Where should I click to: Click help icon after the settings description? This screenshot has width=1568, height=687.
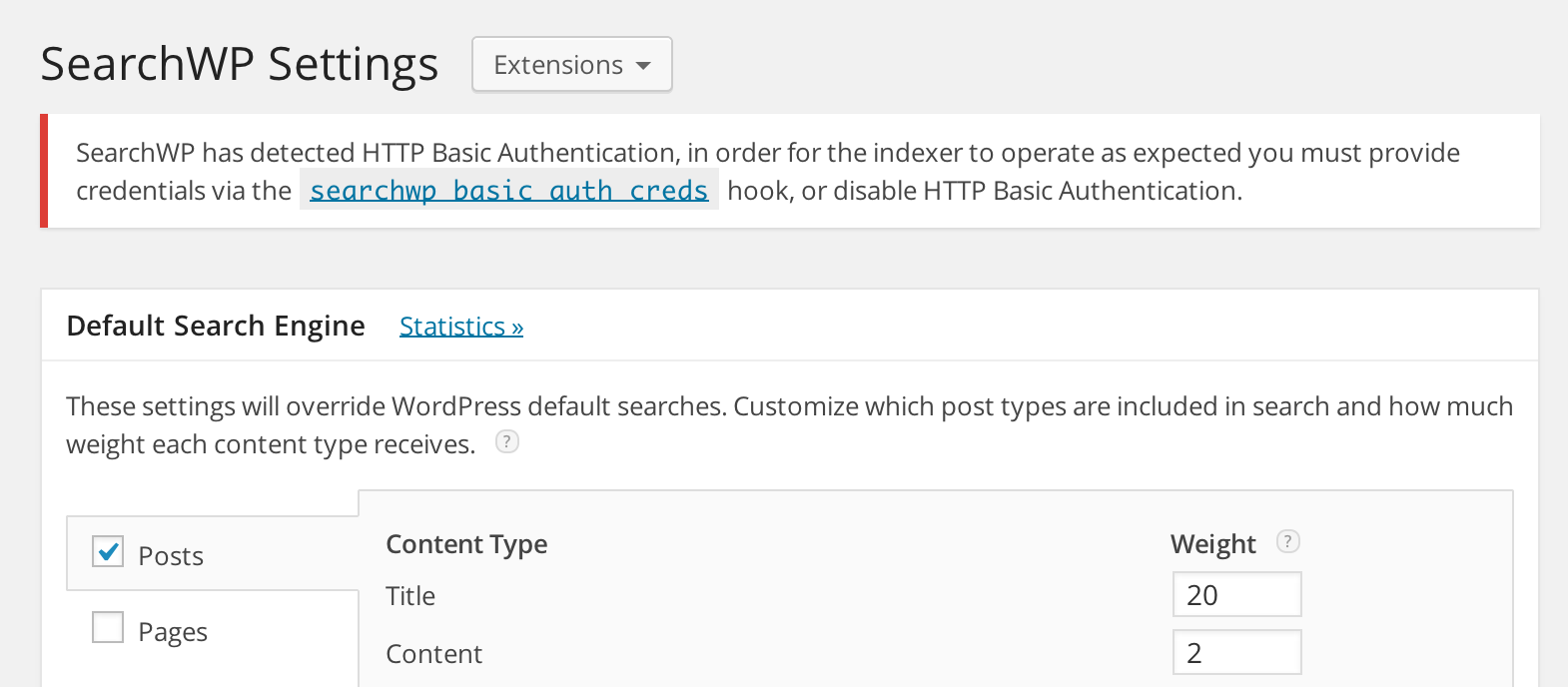[x=507, y=441]
